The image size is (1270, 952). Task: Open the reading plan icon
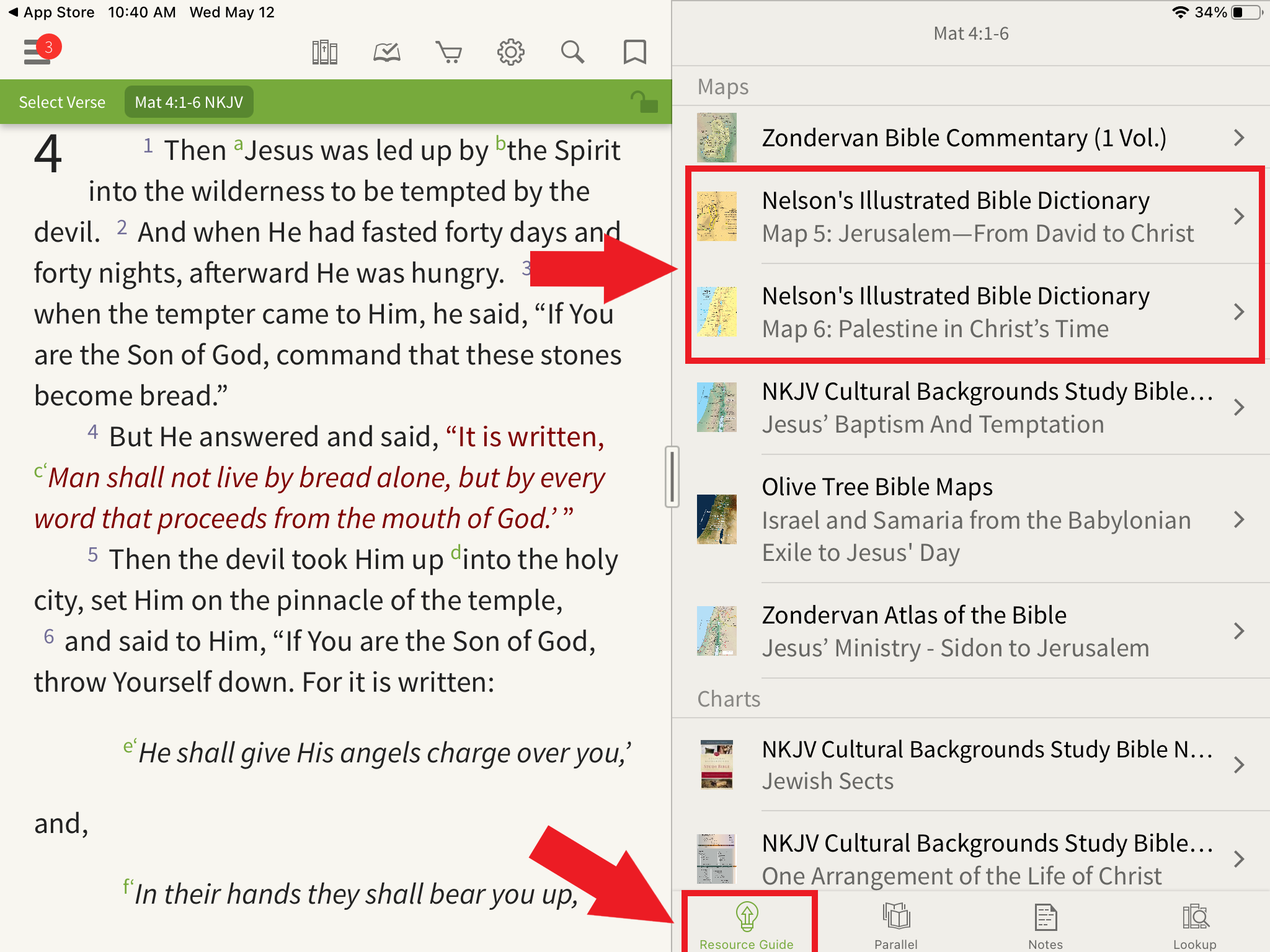(387, 52)
